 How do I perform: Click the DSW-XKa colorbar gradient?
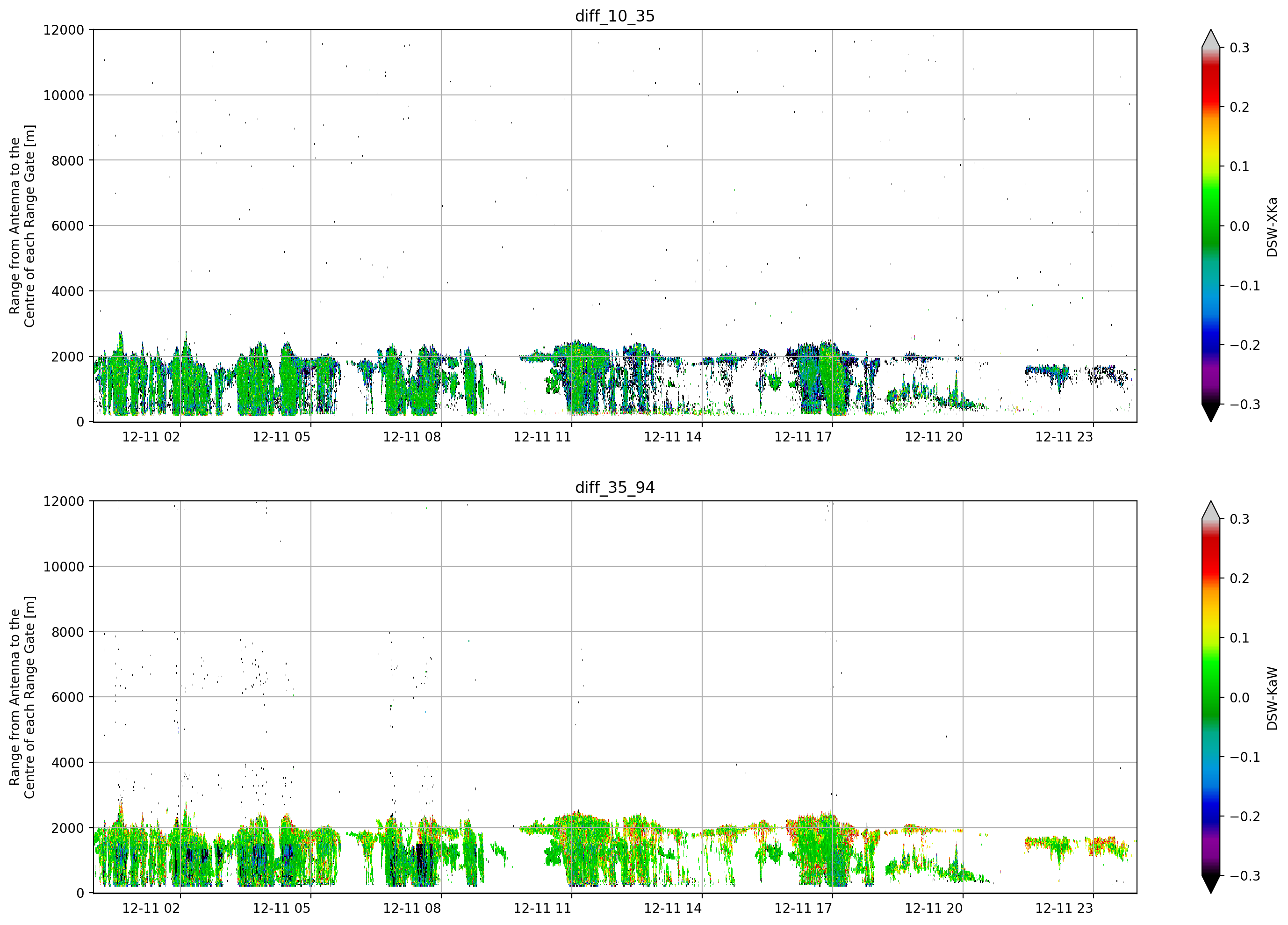tap(1211, 225)
